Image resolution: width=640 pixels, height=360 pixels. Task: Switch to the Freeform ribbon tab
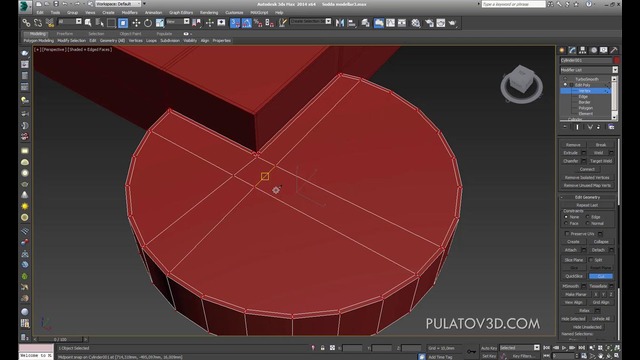65,34
